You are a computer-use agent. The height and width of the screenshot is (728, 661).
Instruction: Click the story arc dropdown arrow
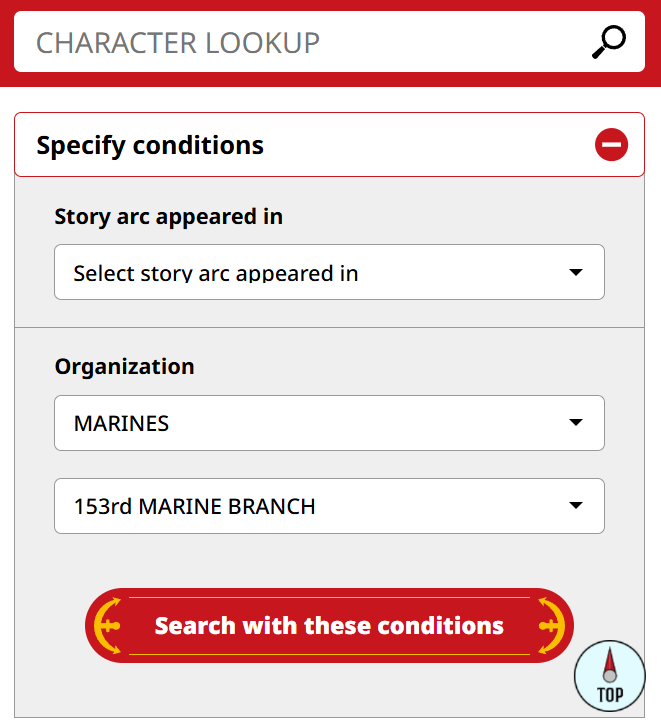point(575,272)
